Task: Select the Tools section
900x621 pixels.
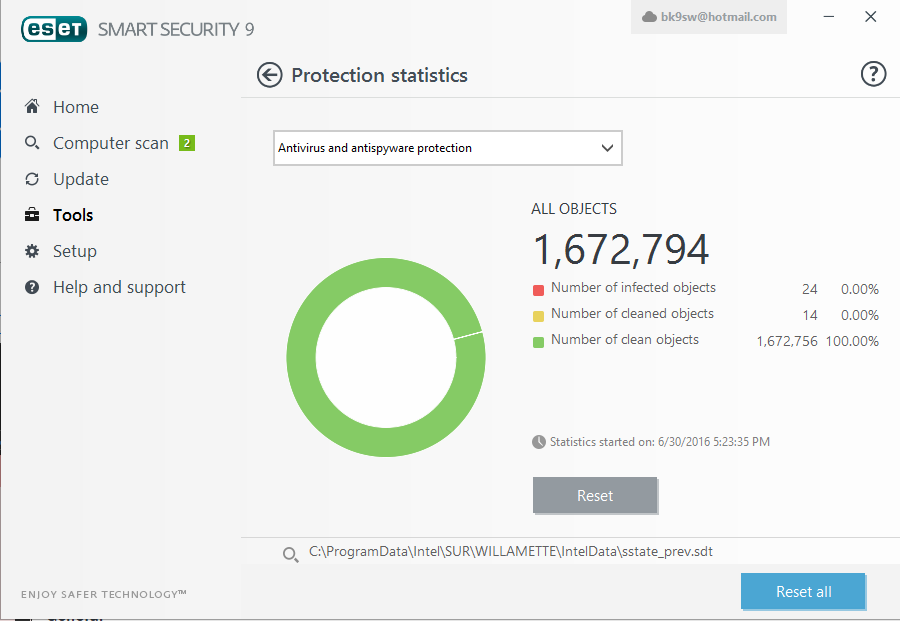Action: click(73, 215)
